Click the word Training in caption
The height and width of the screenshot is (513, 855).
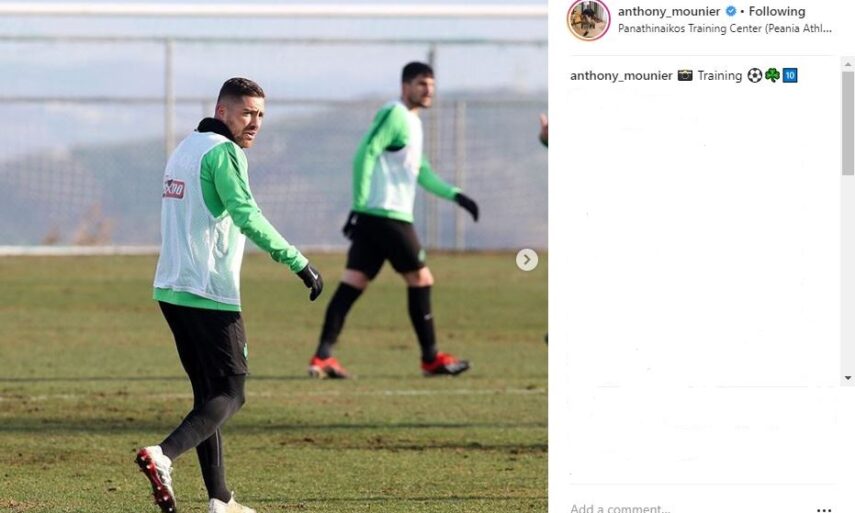point(720,76)
